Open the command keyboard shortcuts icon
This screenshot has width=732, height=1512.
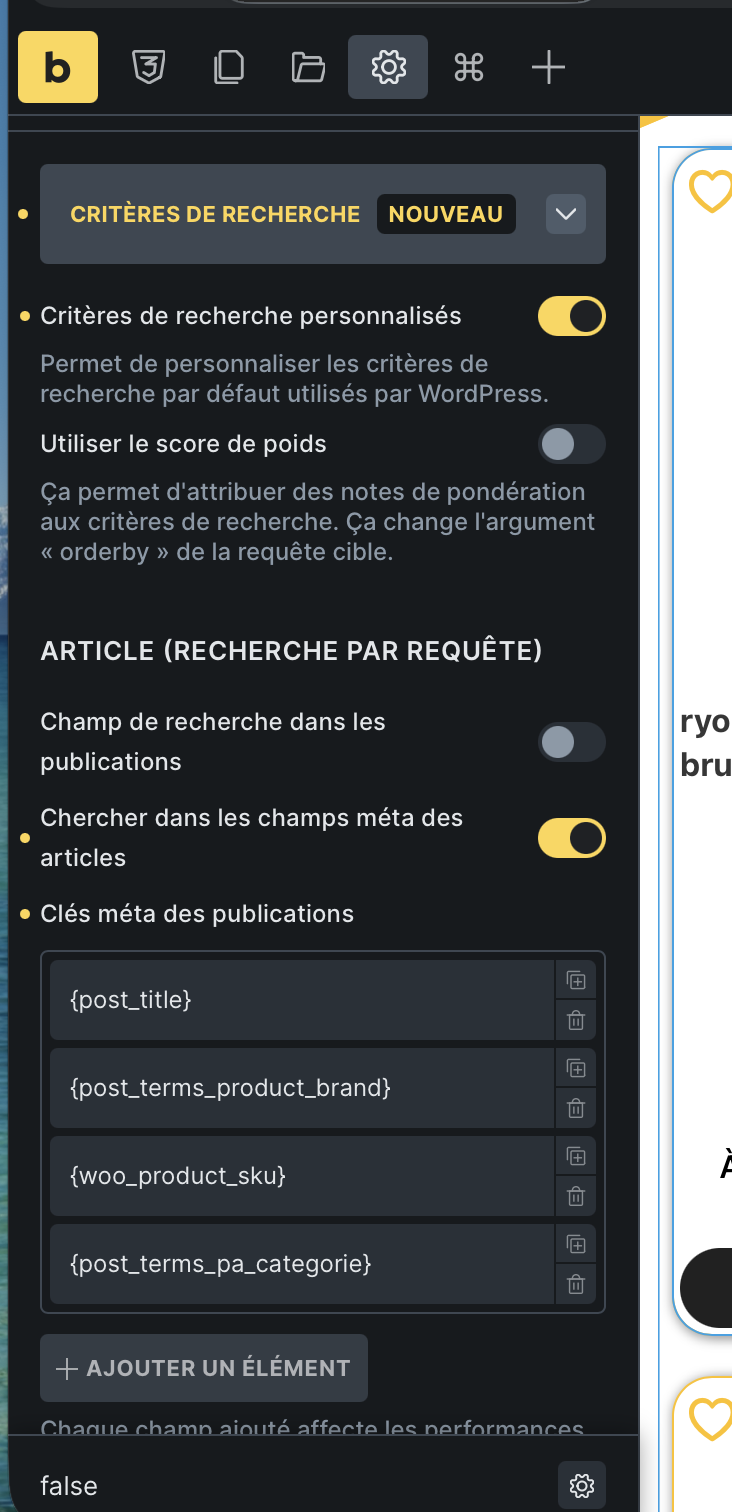tap(468, 68)
